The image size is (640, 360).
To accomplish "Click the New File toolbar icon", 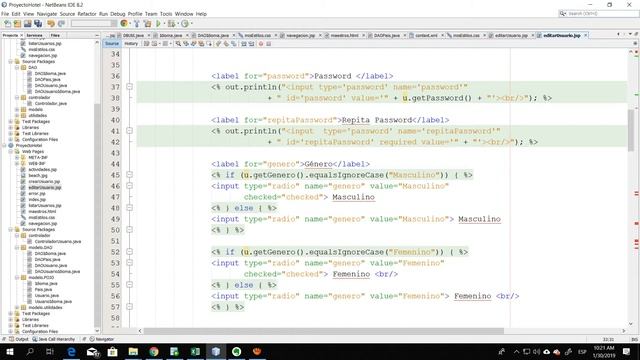I will coord(7,24).
